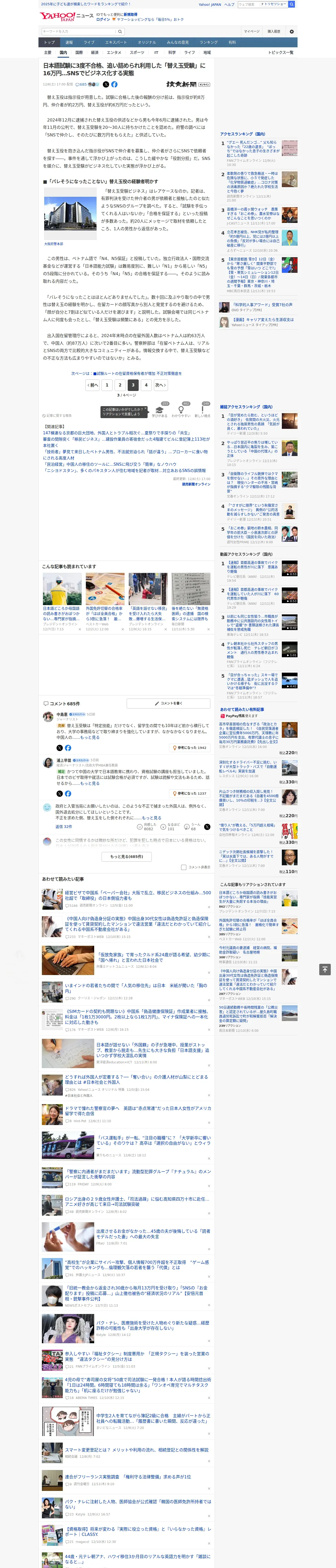Viewport: 336px width, 1568px height.
Task: Go to the previous page with 前へ
Action: [92, 385]
